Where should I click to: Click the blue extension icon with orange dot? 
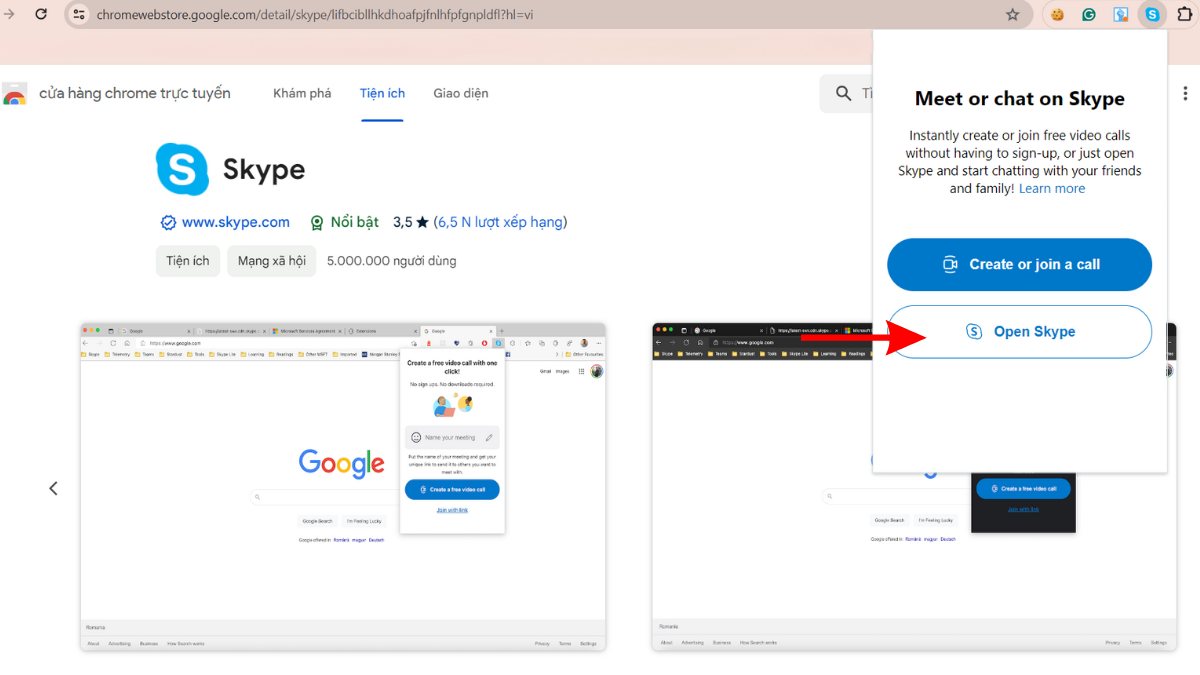tap(1120, 14)
